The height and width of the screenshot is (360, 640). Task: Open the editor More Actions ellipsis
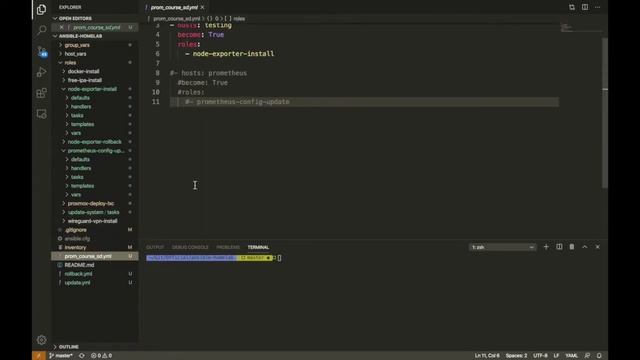coord(597,7)
